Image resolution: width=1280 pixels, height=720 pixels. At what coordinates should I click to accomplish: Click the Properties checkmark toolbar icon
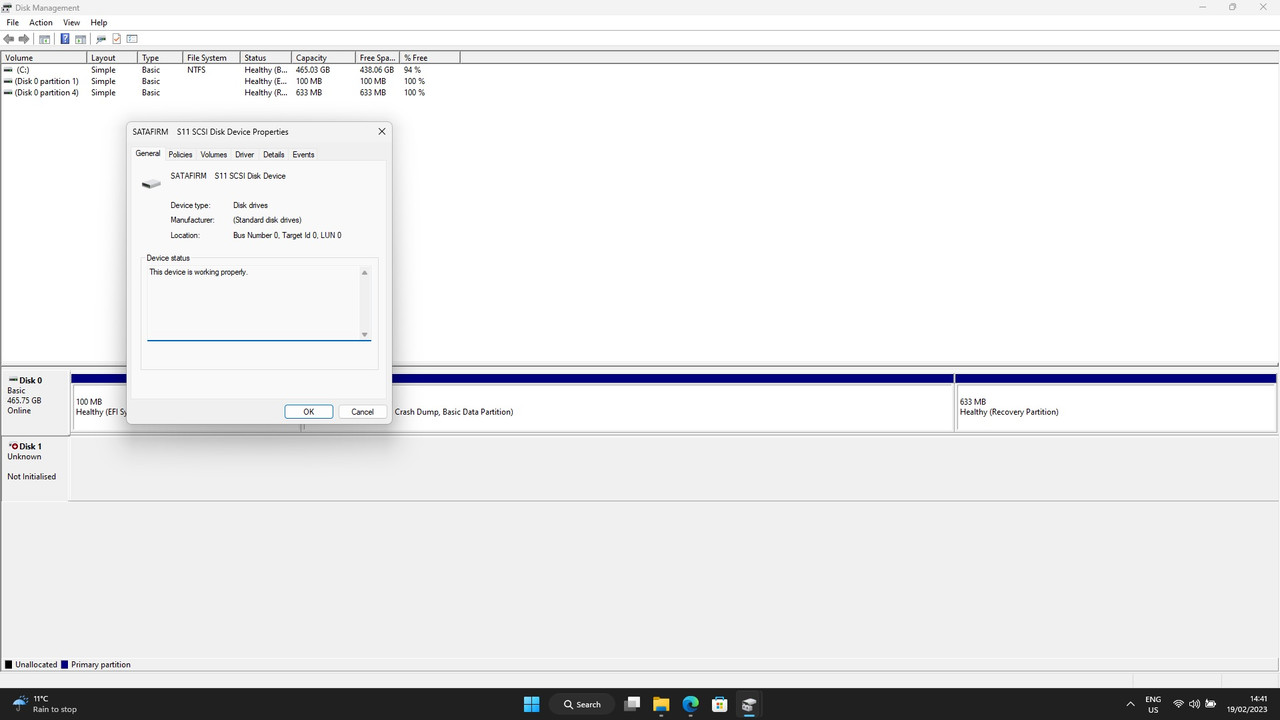click(x=116, y=39)
